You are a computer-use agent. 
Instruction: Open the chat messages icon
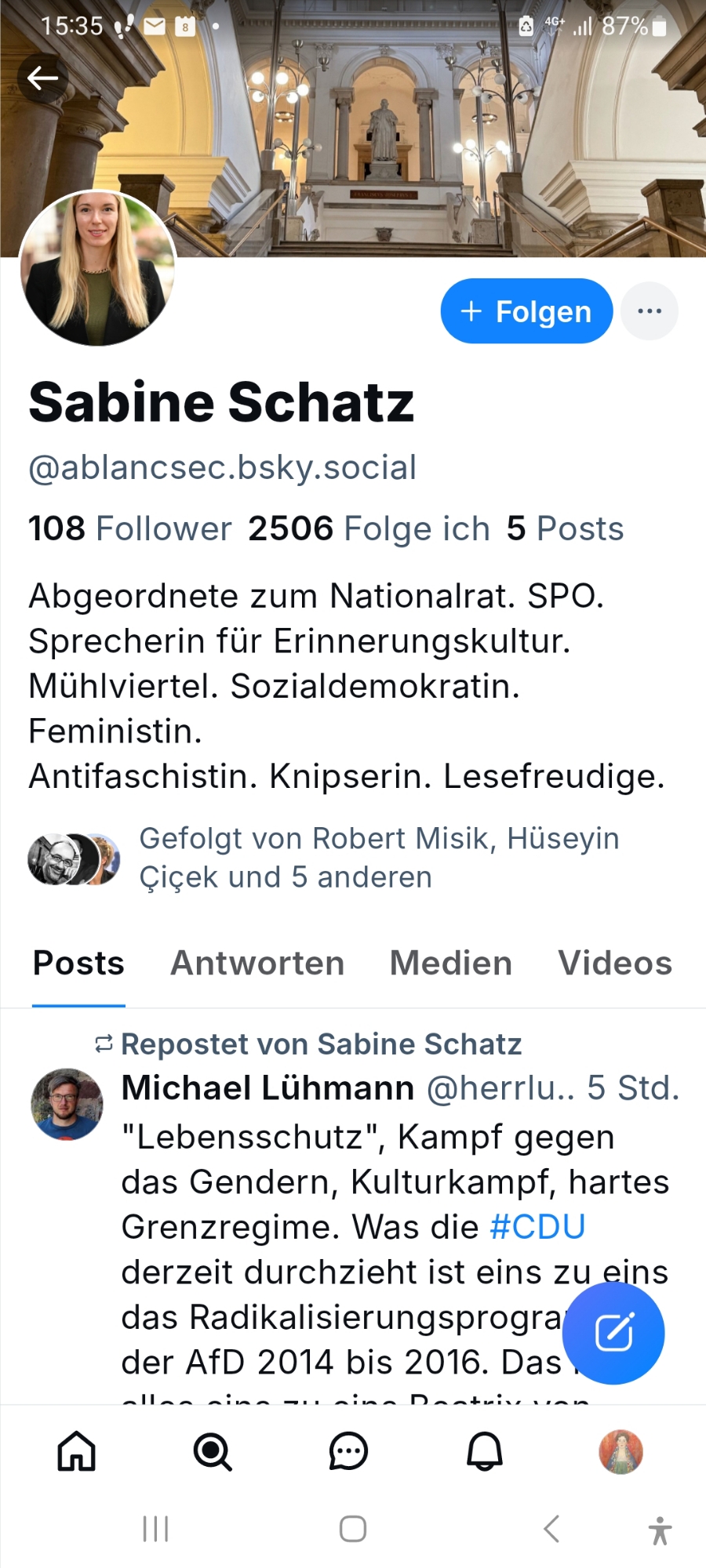point(348,1451)
